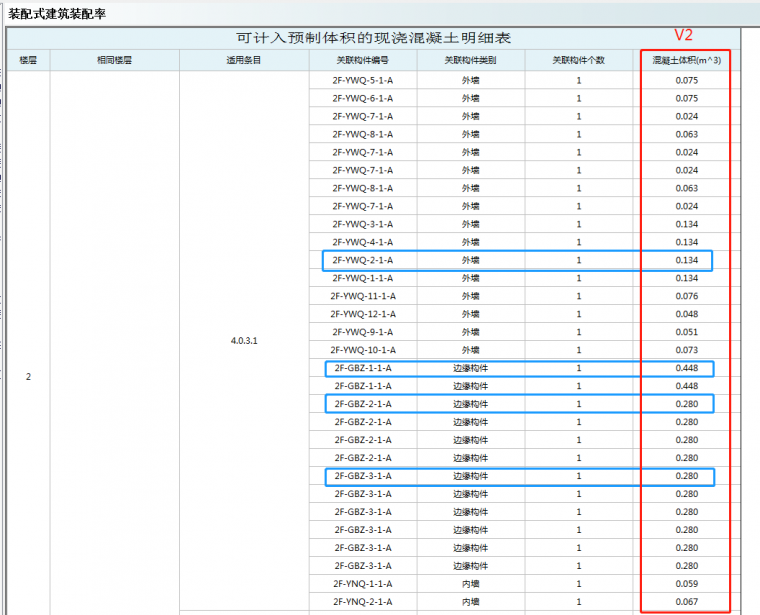Viewport: 760px width, 615px height.
Task: Click the 4.0.3.1 applicable clause cell
Action: (x=244, y=340)
